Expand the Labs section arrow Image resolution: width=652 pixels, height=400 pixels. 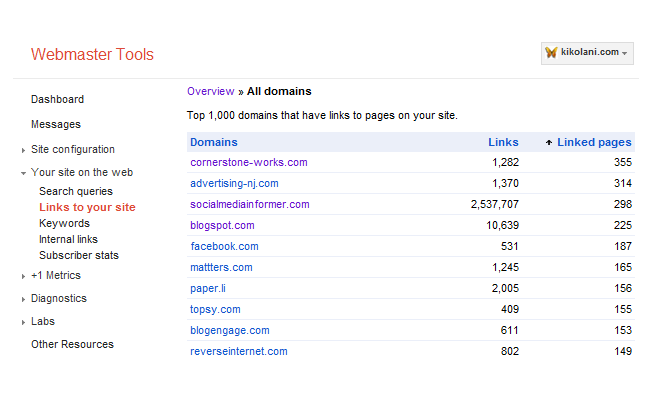[x=23, y=322]
